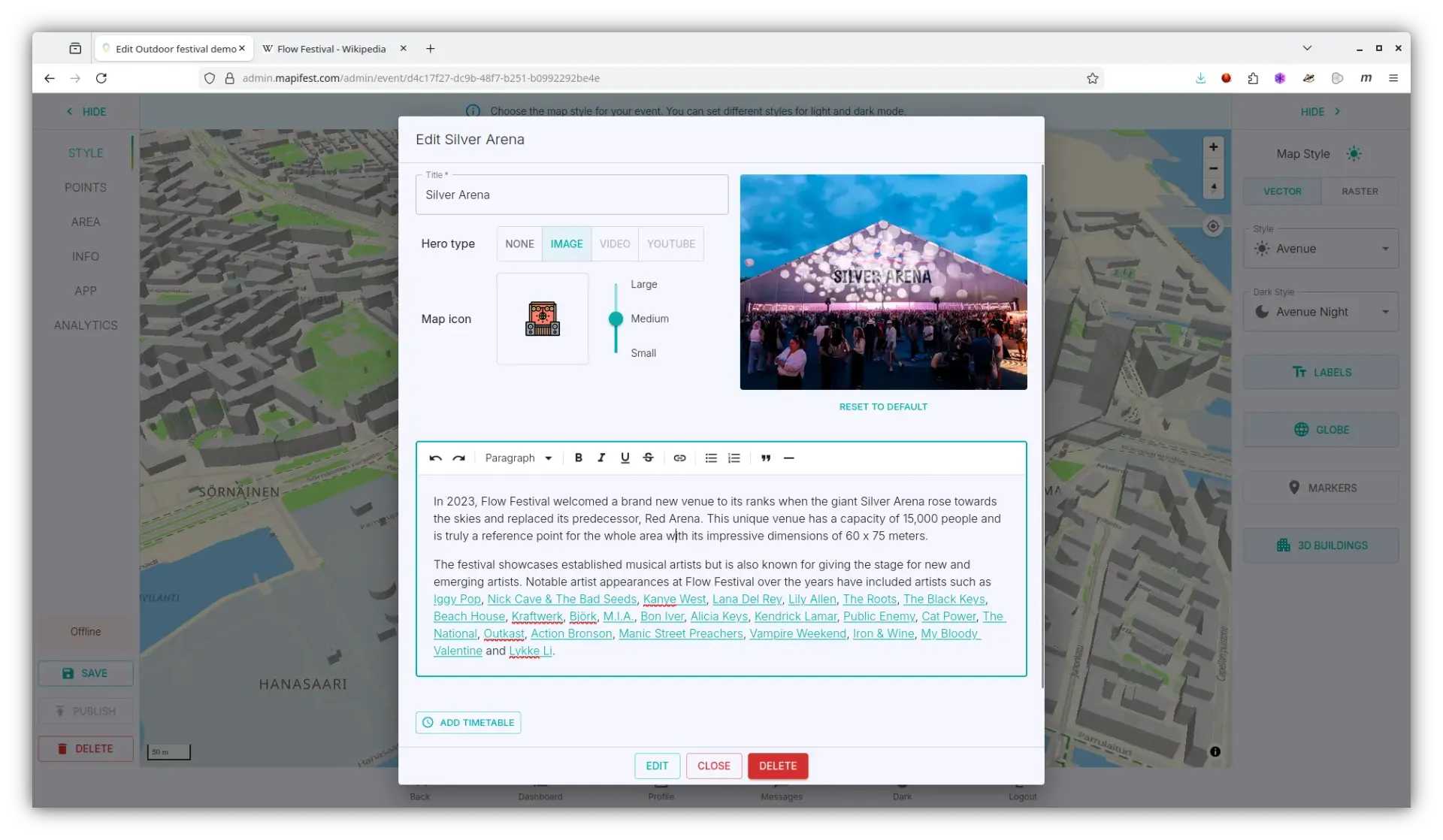Click the dialog CLOSE button

(x=713, y=766)
